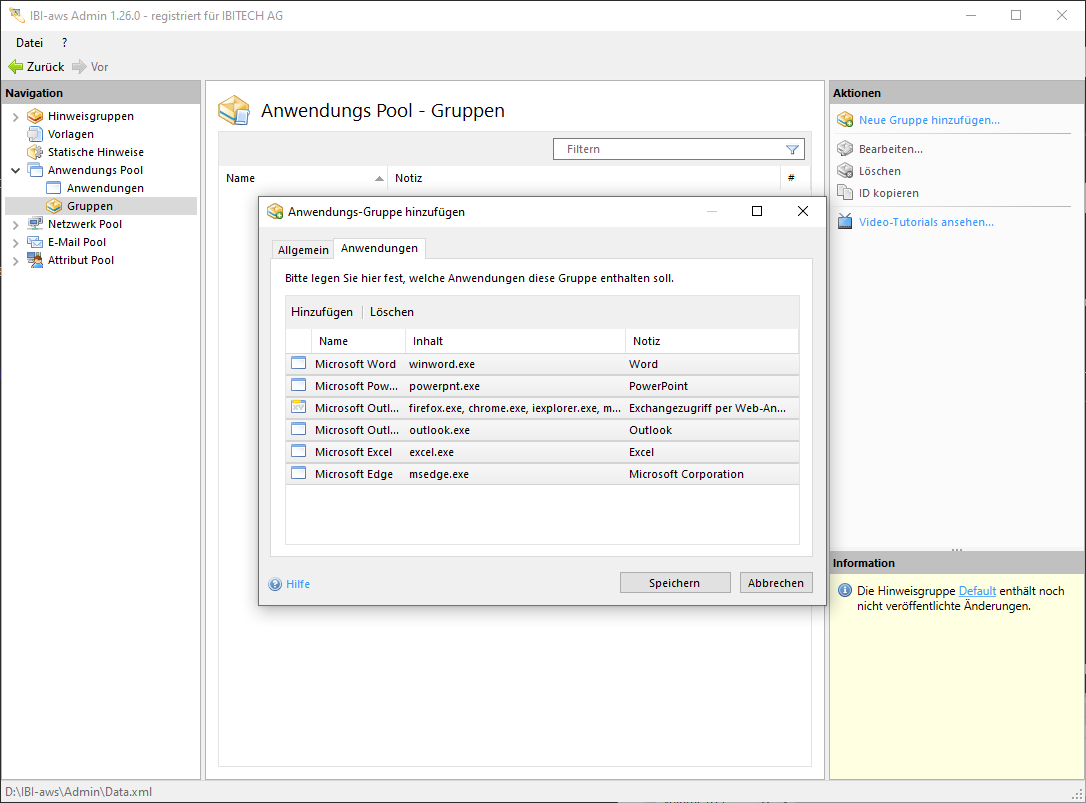This screenshot has height=803, width=1086.
Task: Open the Datei menu
Action: coord(29,43)
